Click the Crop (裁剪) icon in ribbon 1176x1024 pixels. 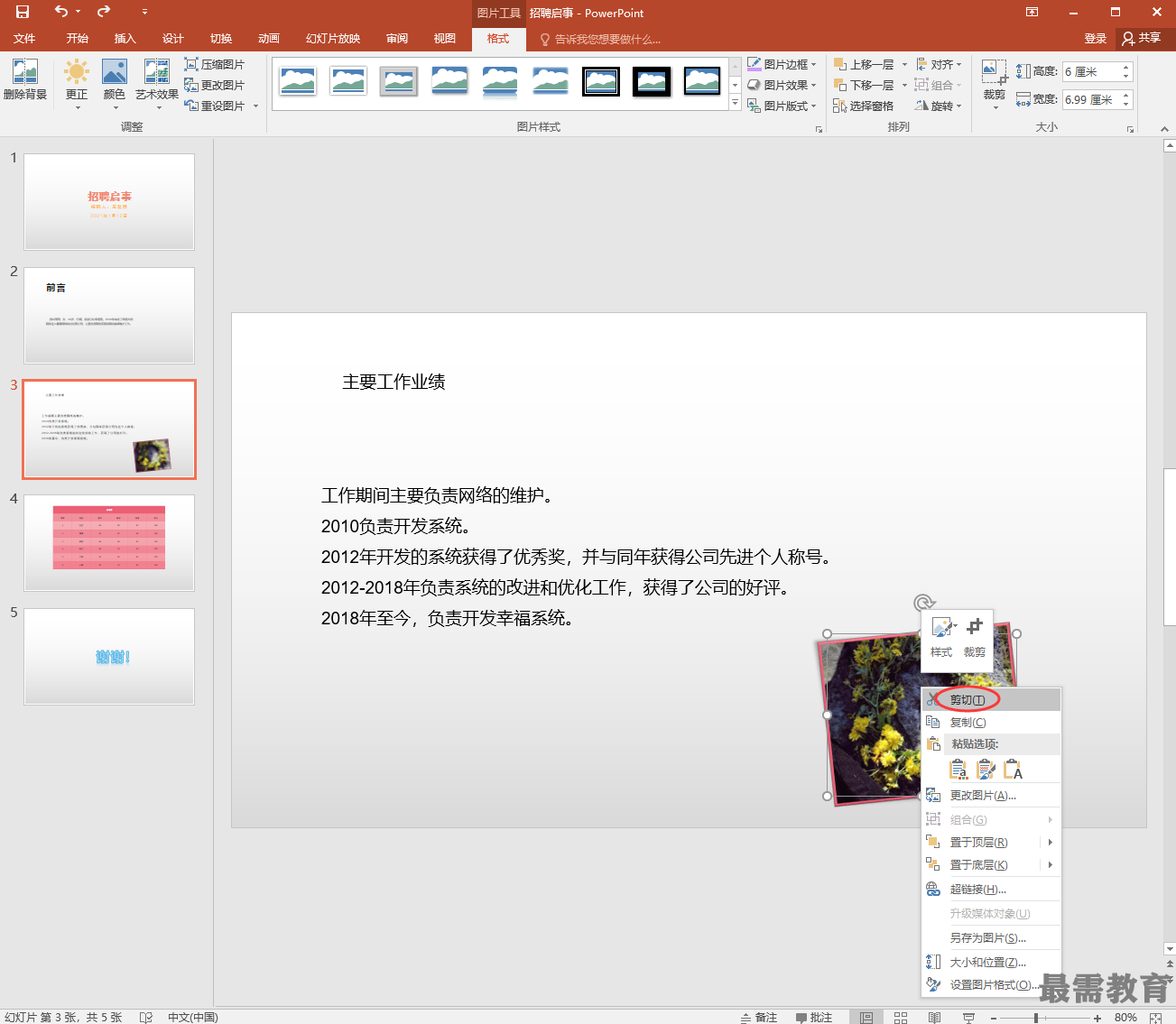pos(995,74)
